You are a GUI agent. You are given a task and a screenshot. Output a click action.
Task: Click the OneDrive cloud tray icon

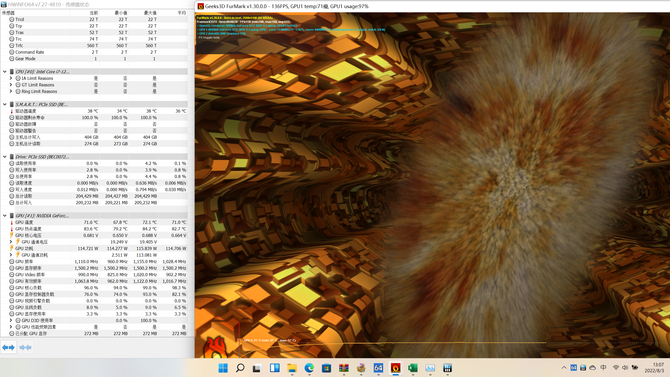coord(593,368)
